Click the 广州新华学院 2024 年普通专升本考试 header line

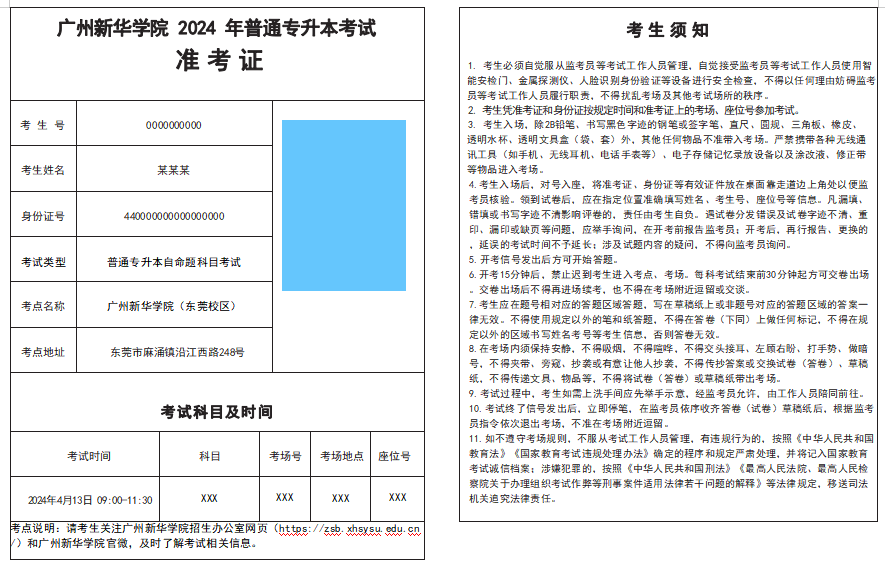tap(218, 29)
